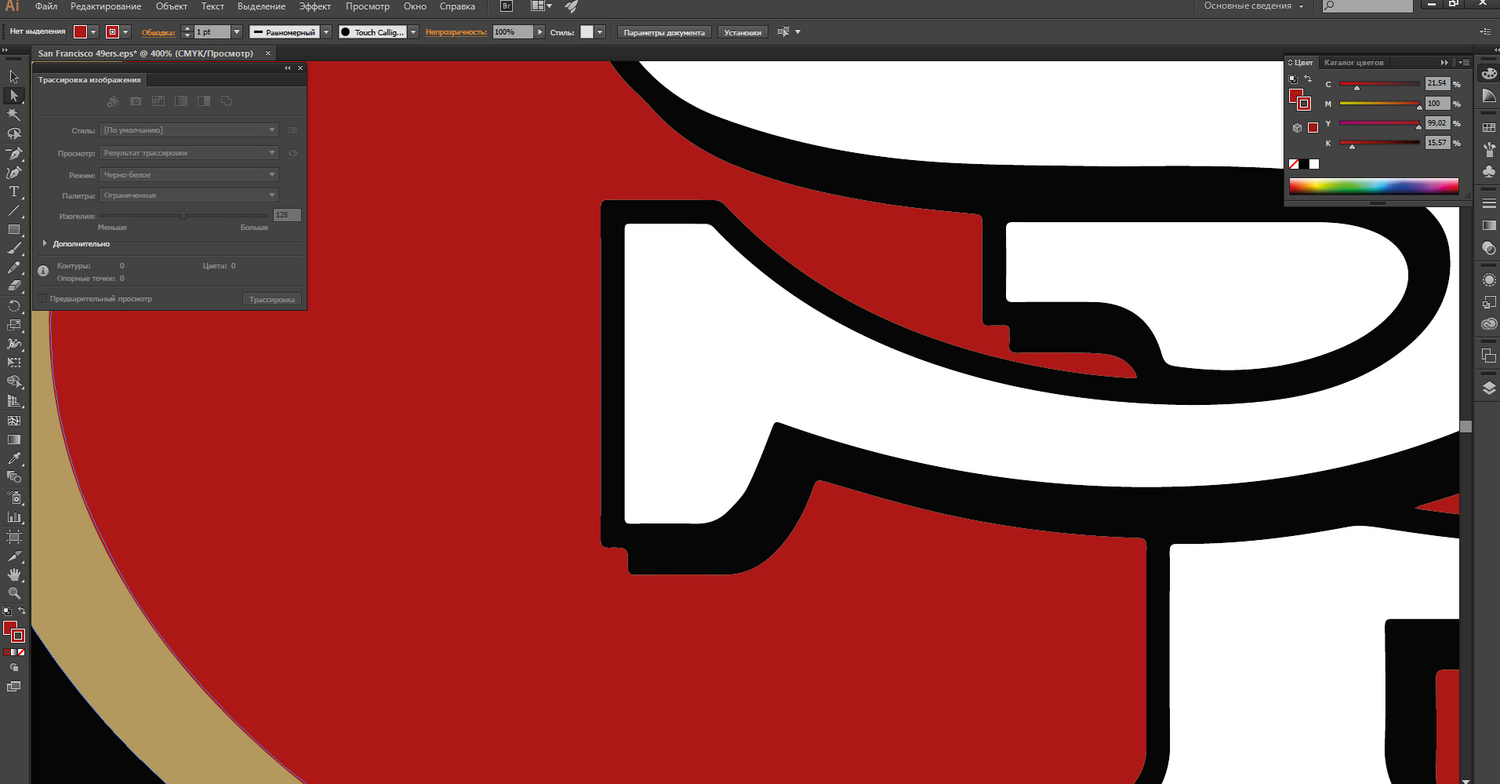Click the Low Color preset icon
Image resolution: width=1500 pixels, height=784 pixels.
(158, 101)
